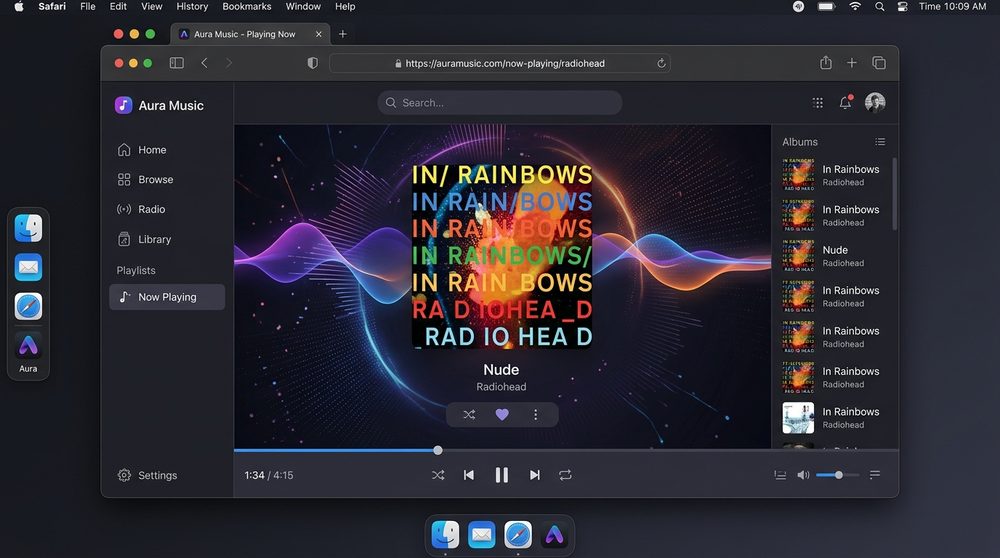This screenshot has width=1000, height=558.
Task: Adjust the volume slider
Action: [837, 475]
